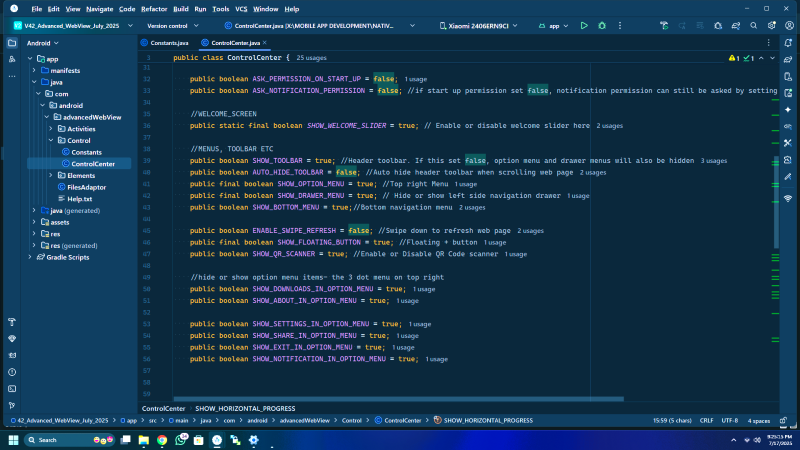The width and height of the screenshot is (800, 450).
Task: Open IDE settings gear in top toolbar
Action: coord(771,26)
